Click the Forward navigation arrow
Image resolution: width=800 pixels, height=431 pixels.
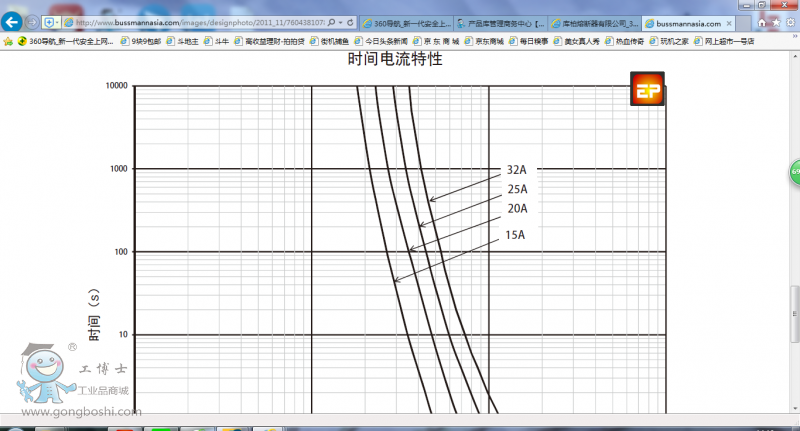point(33,22)
